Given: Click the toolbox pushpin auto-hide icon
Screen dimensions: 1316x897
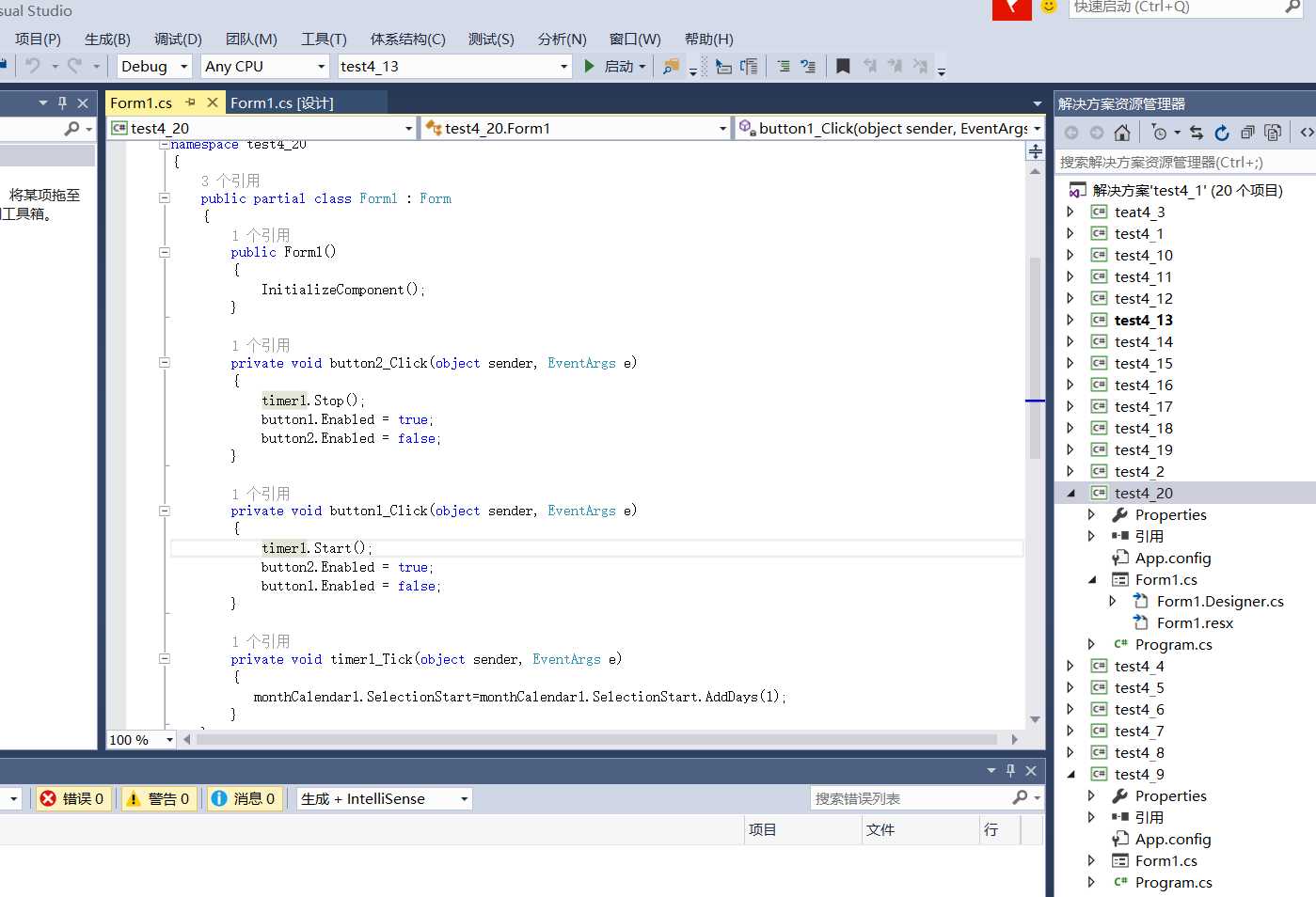Looking at the screenshot, I should click(x=62, y=102).
